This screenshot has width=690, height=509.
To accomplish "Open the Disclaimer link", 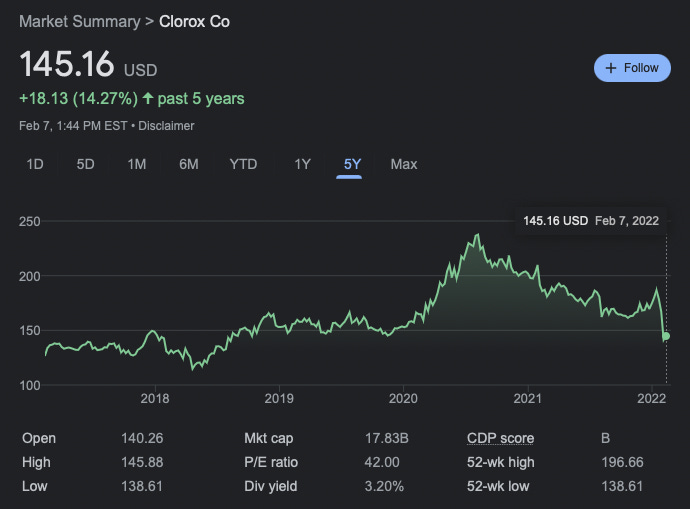I will (x=166, y=126).
